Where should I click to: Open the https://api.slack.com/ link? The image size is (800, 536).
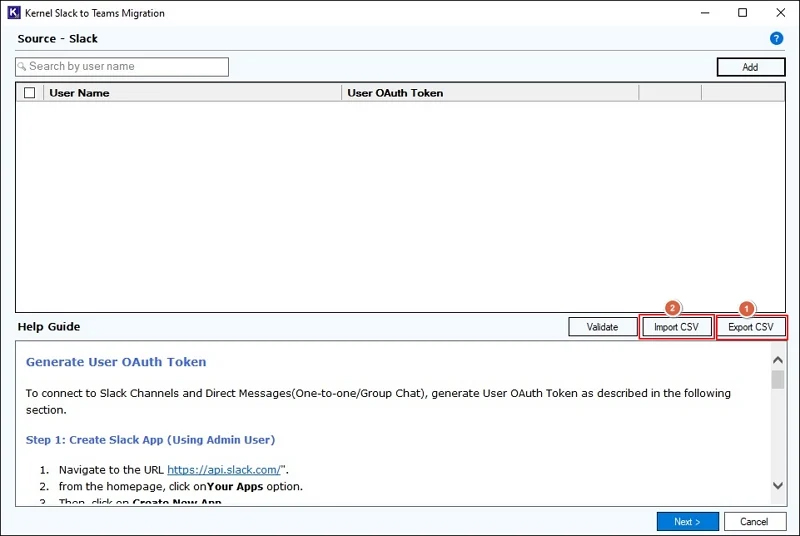[x=224, y=470]
